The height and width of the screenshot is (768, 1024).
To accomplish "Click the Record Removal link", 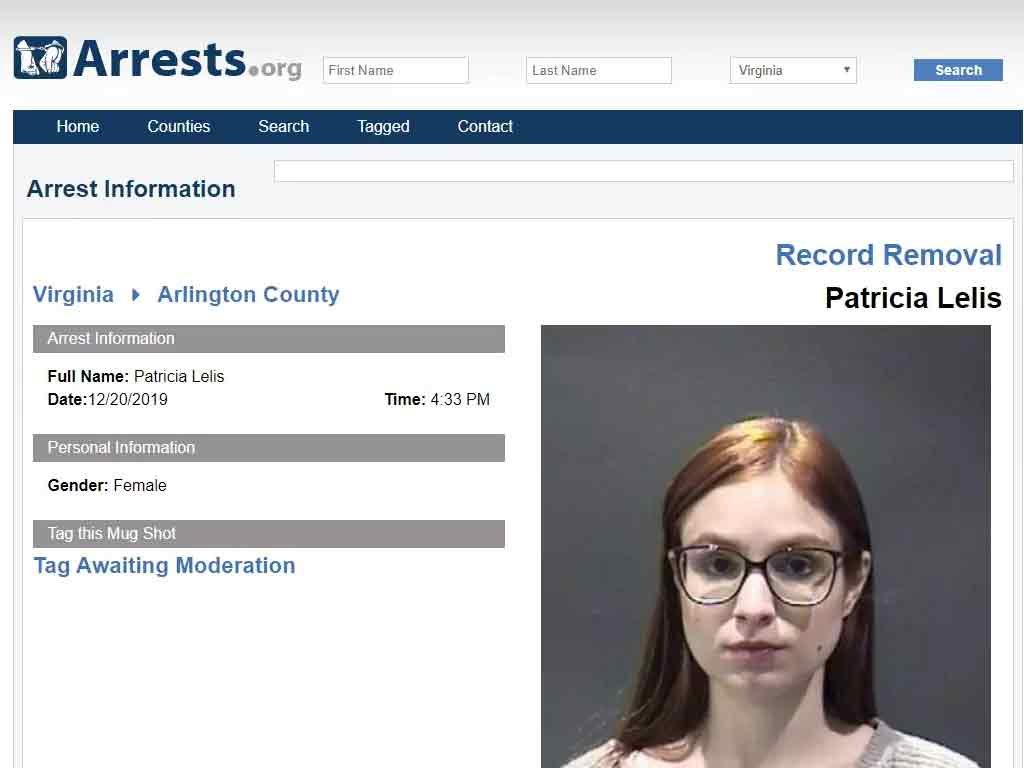I will 888,255.
